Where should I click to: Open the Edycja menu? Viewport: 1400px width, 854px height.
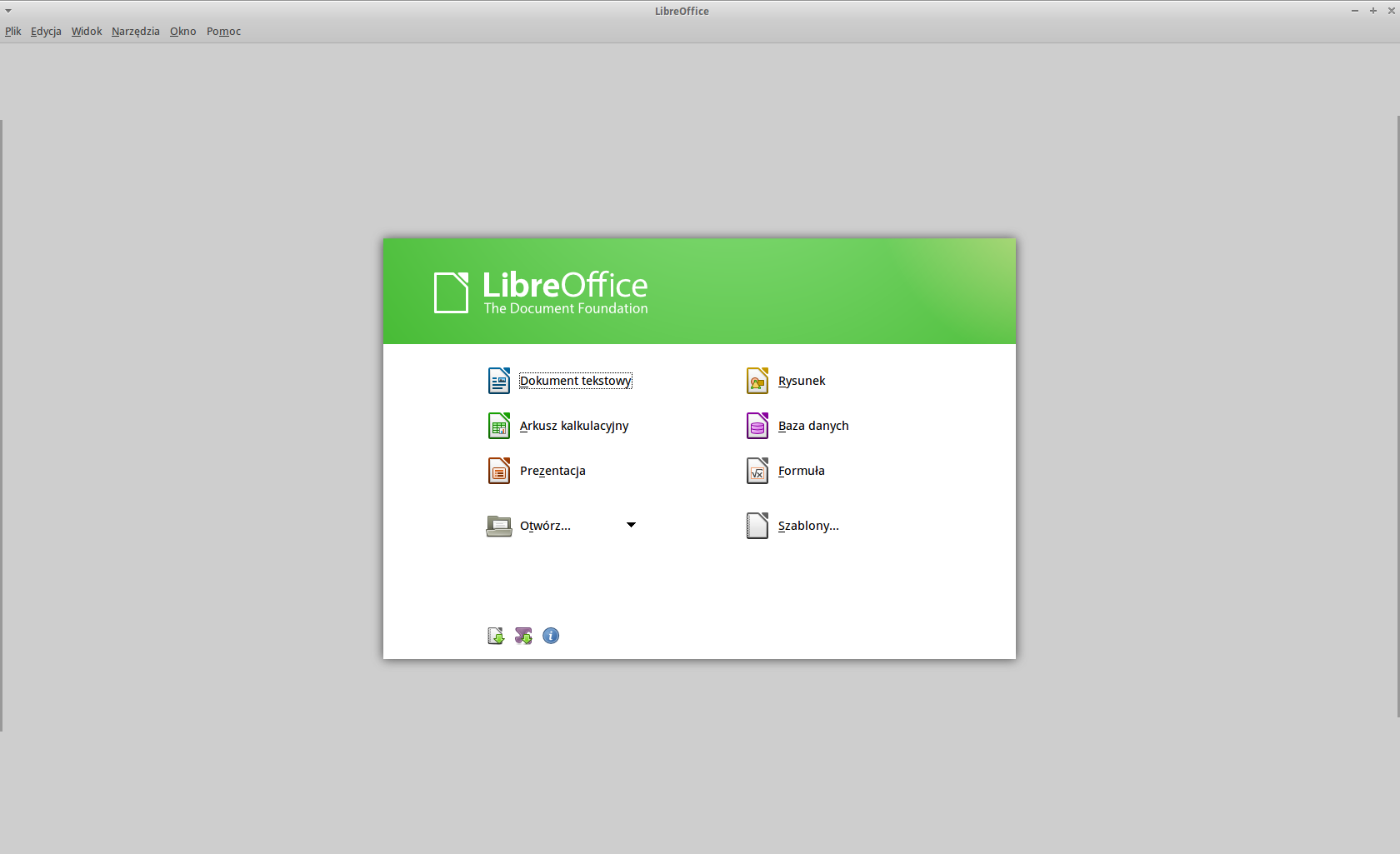pyautogui.click(x=46, y=32)
